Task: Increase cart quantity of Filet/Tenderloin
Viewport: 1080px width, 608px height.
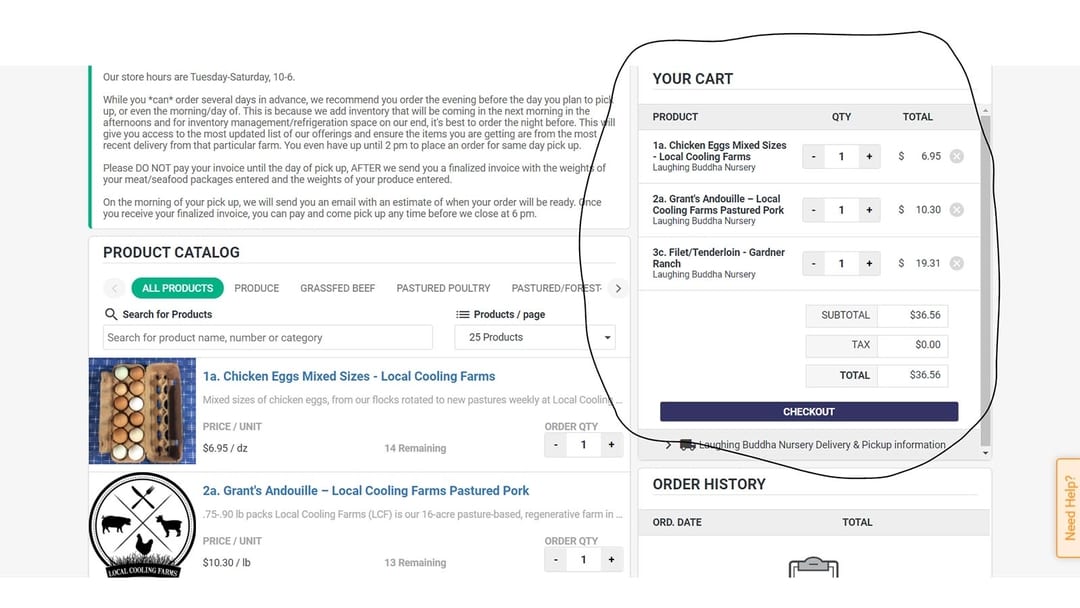Action: (869, 263)
